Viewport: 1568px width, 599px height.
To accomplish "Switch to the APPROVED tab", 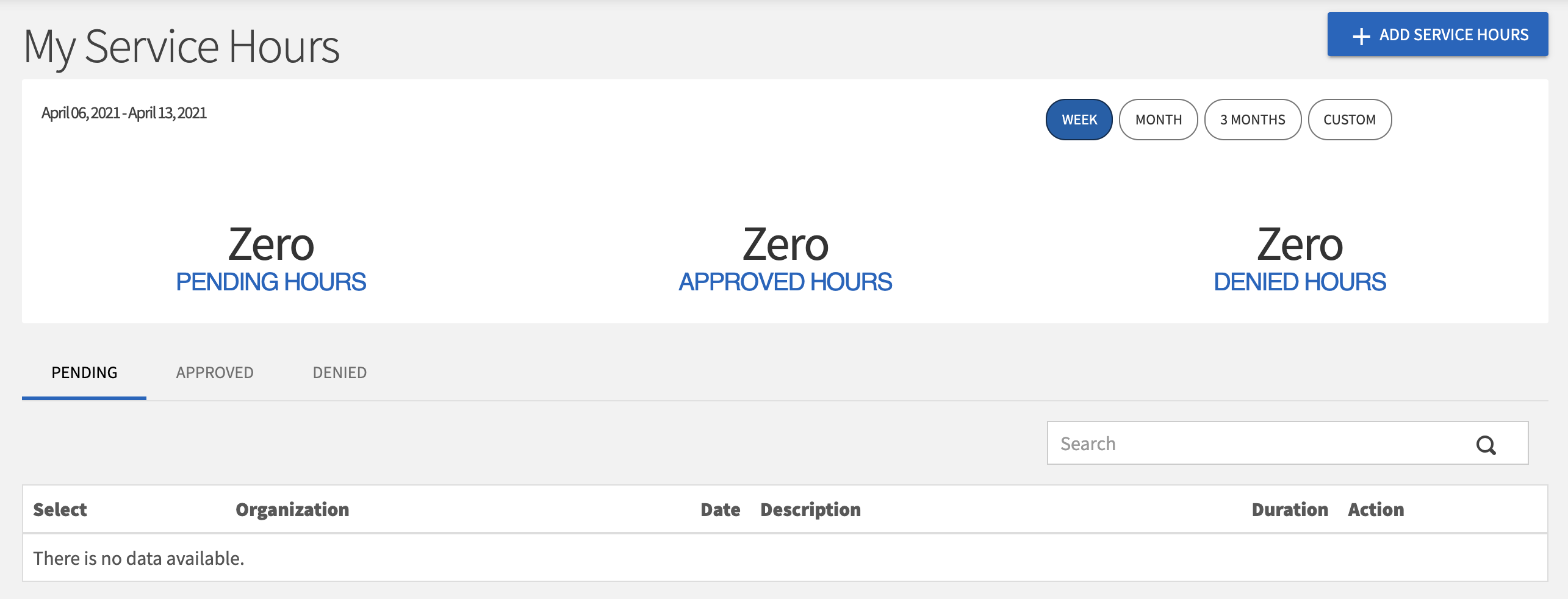I will [x=215, y=373].
